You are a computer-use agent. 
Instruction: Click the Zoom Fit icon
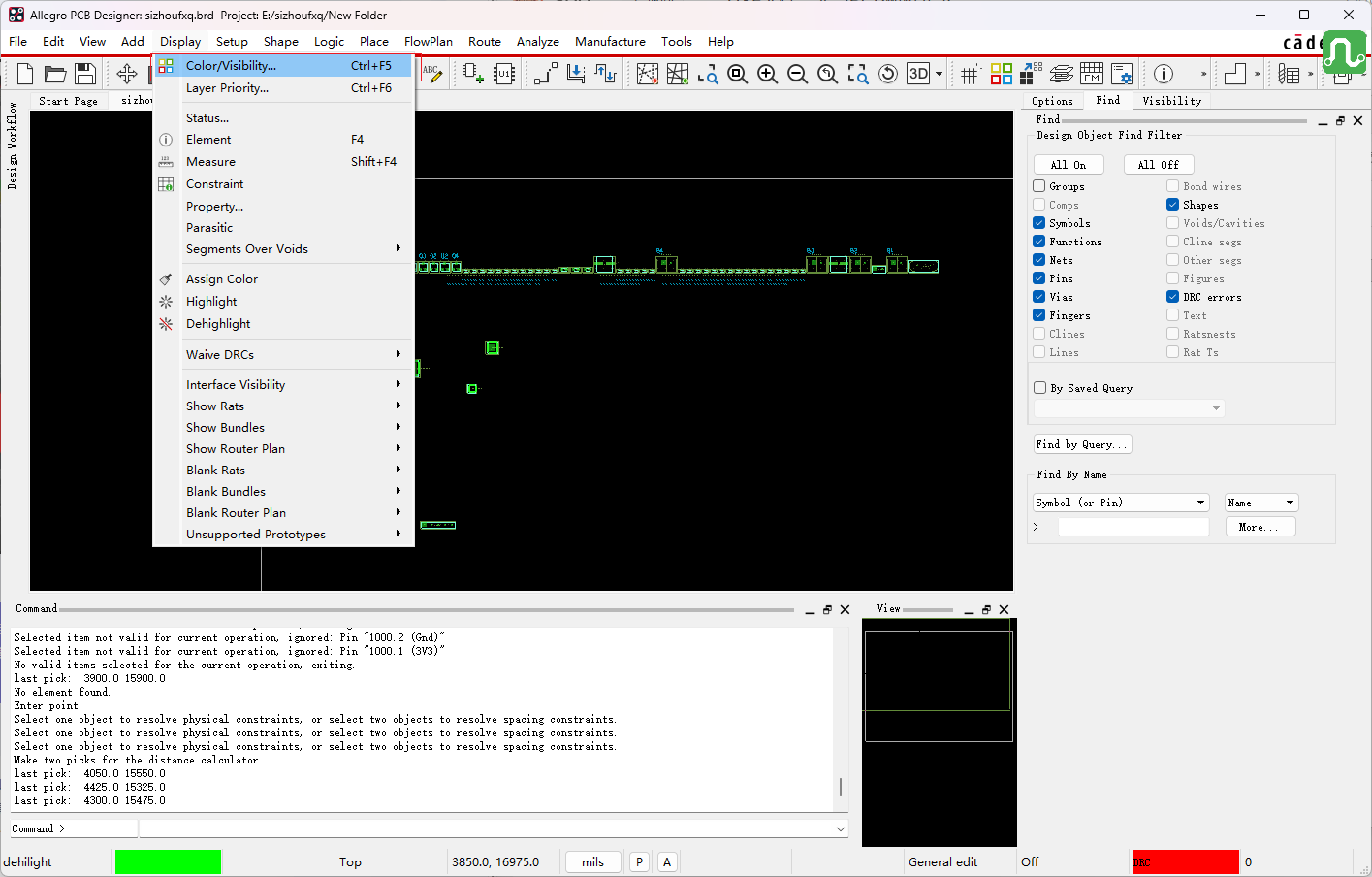point(738,74)
